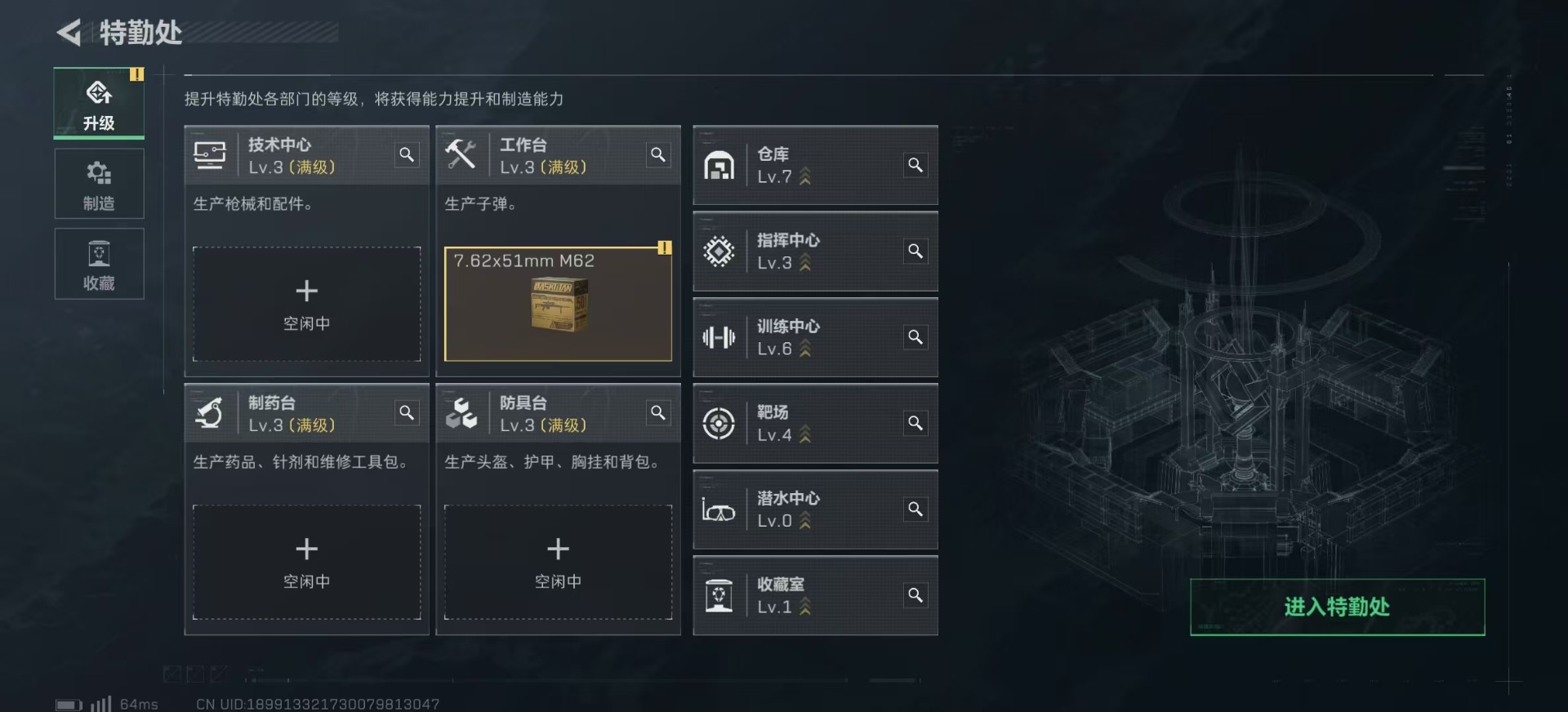The width and height of the screenshot is (1568, 712).
Task: Open the 7.62x51mm M62 production item
Action: 558,304
